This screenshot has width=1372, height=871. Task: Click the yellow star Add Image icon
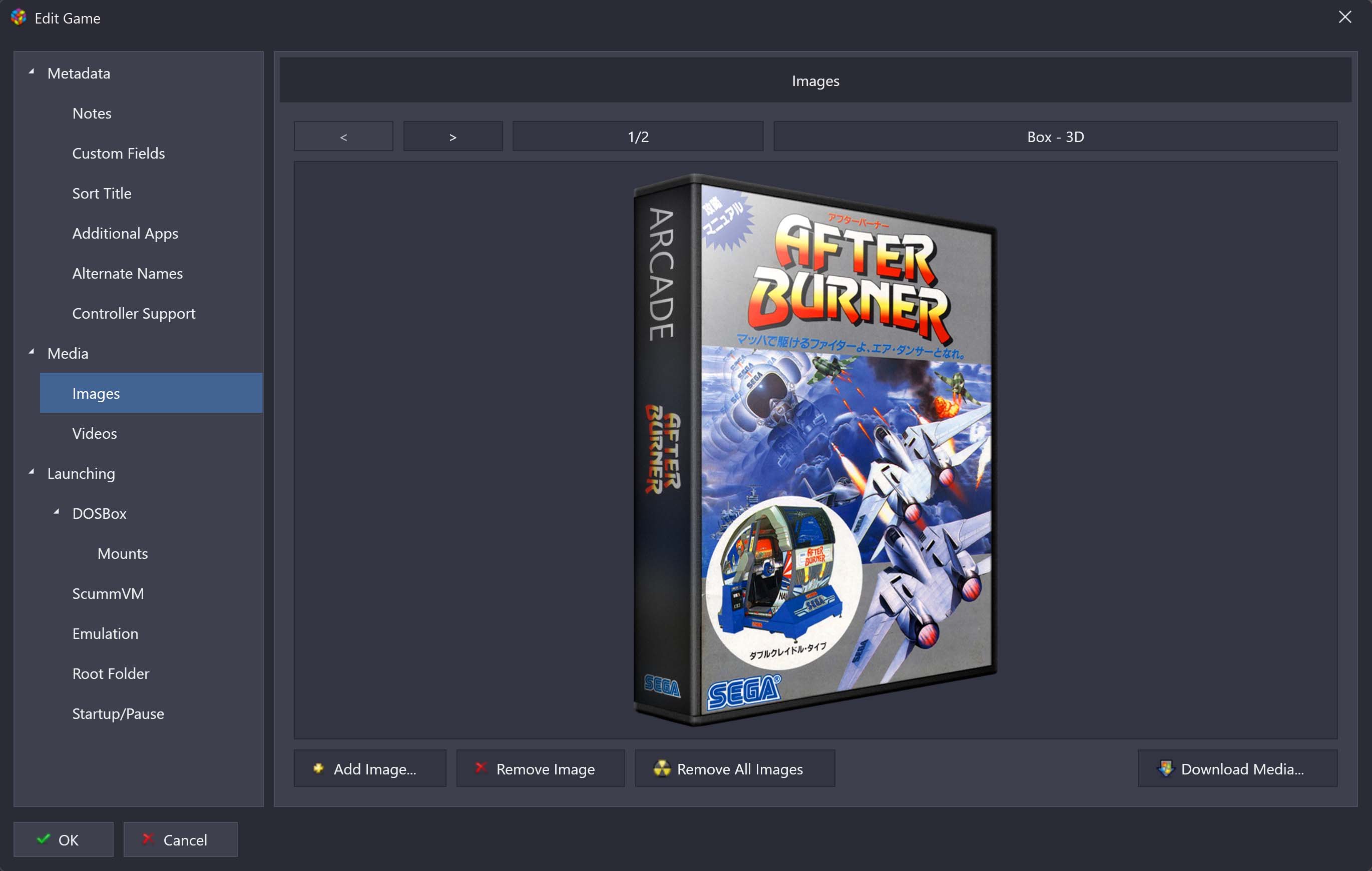tap(318, 768)
